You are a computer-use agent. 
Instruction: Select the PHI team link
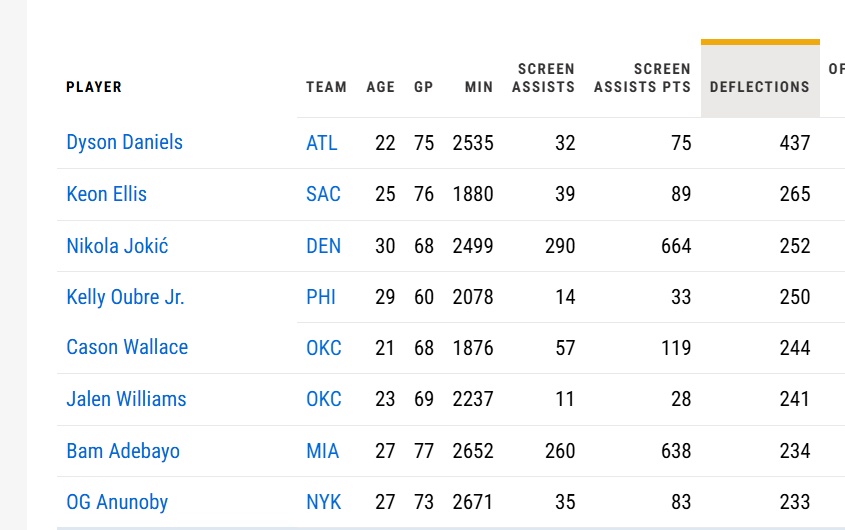[320, 297]
